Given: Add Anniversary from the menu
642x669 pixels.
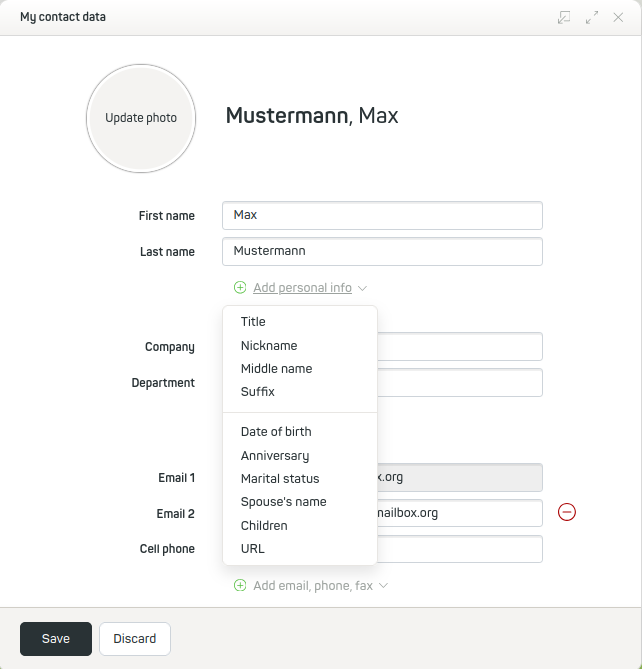Looking at the screenshot, I should click(275, 456).
